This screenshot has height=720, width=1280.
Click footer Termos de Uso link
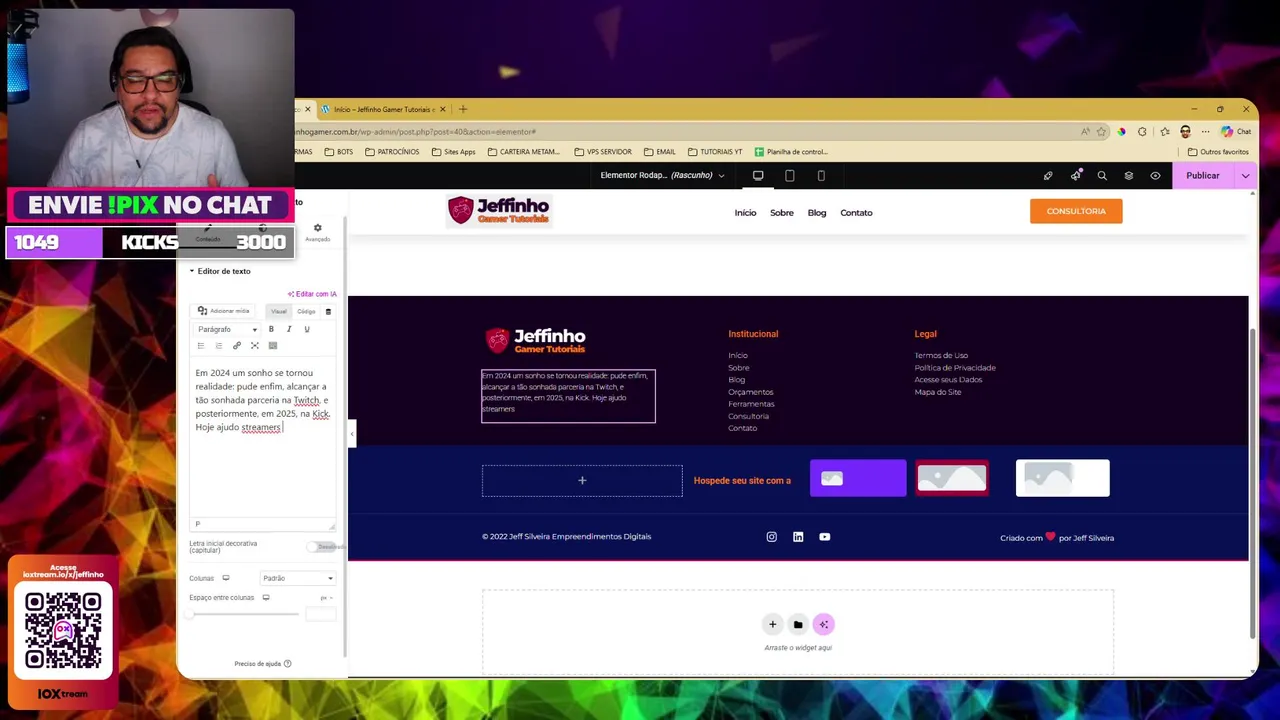[x=941, y=356]
